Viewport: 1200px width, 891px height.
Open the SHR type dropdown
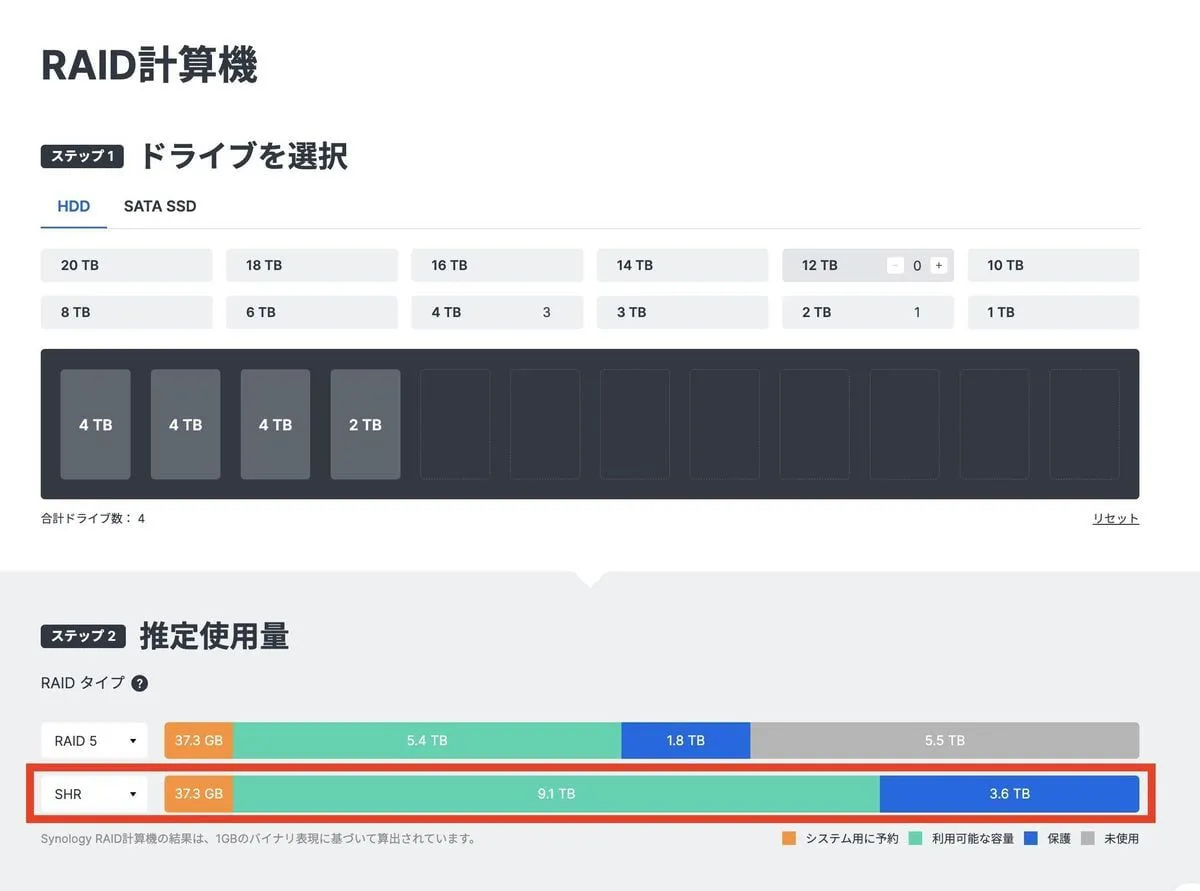point(95,794)
